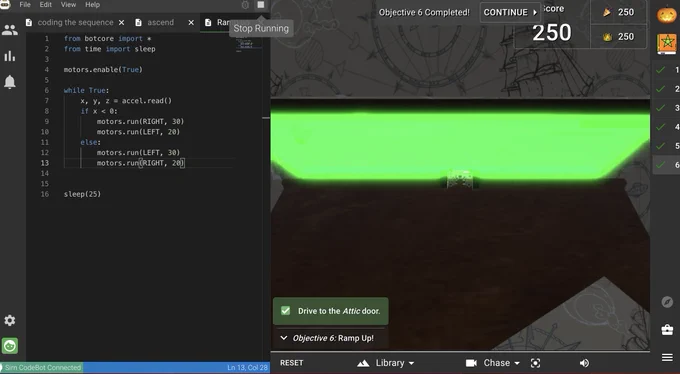680x374 pixels.
Task: Open the progress bar chart sidebar icon
Action: (x=10, y=56)
